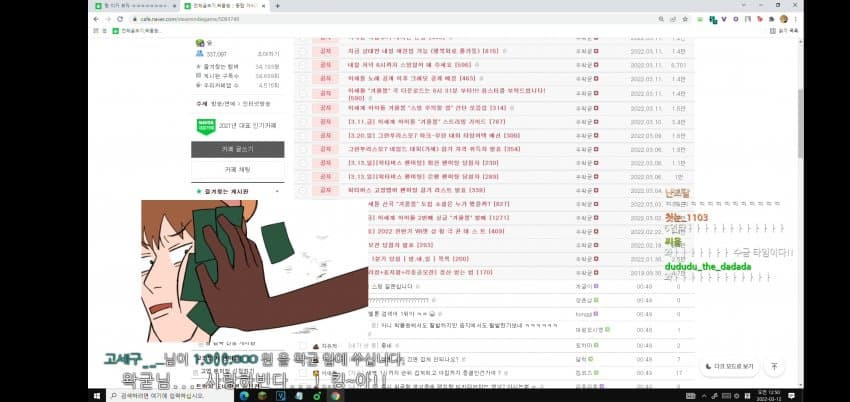Screen dimensions: 850x402
Task: Tick the checkbox for notice row [230]
Action: (302, 163)
